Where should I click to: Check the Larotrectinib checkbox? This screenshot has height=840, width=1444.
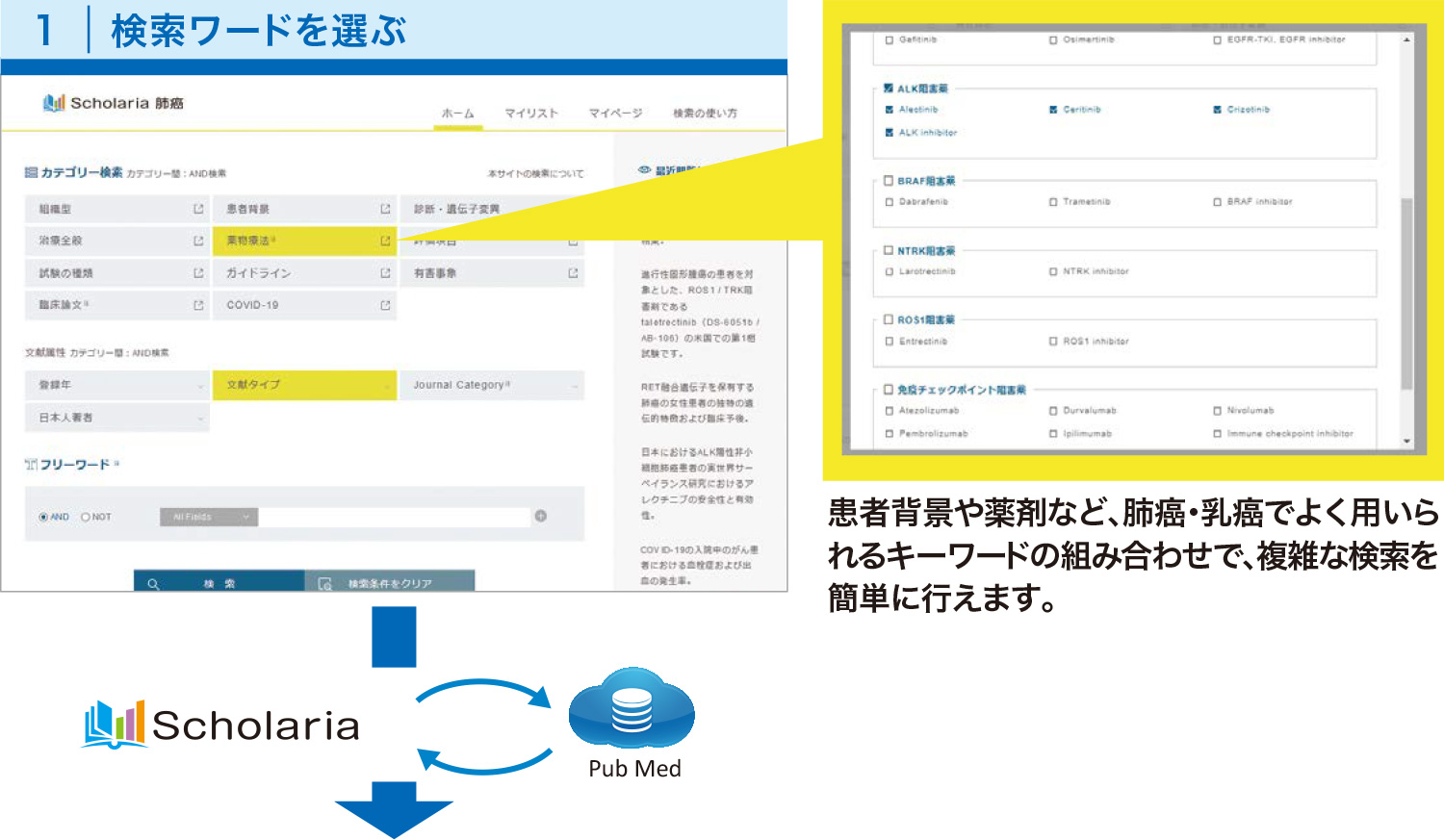pos(890,271)
